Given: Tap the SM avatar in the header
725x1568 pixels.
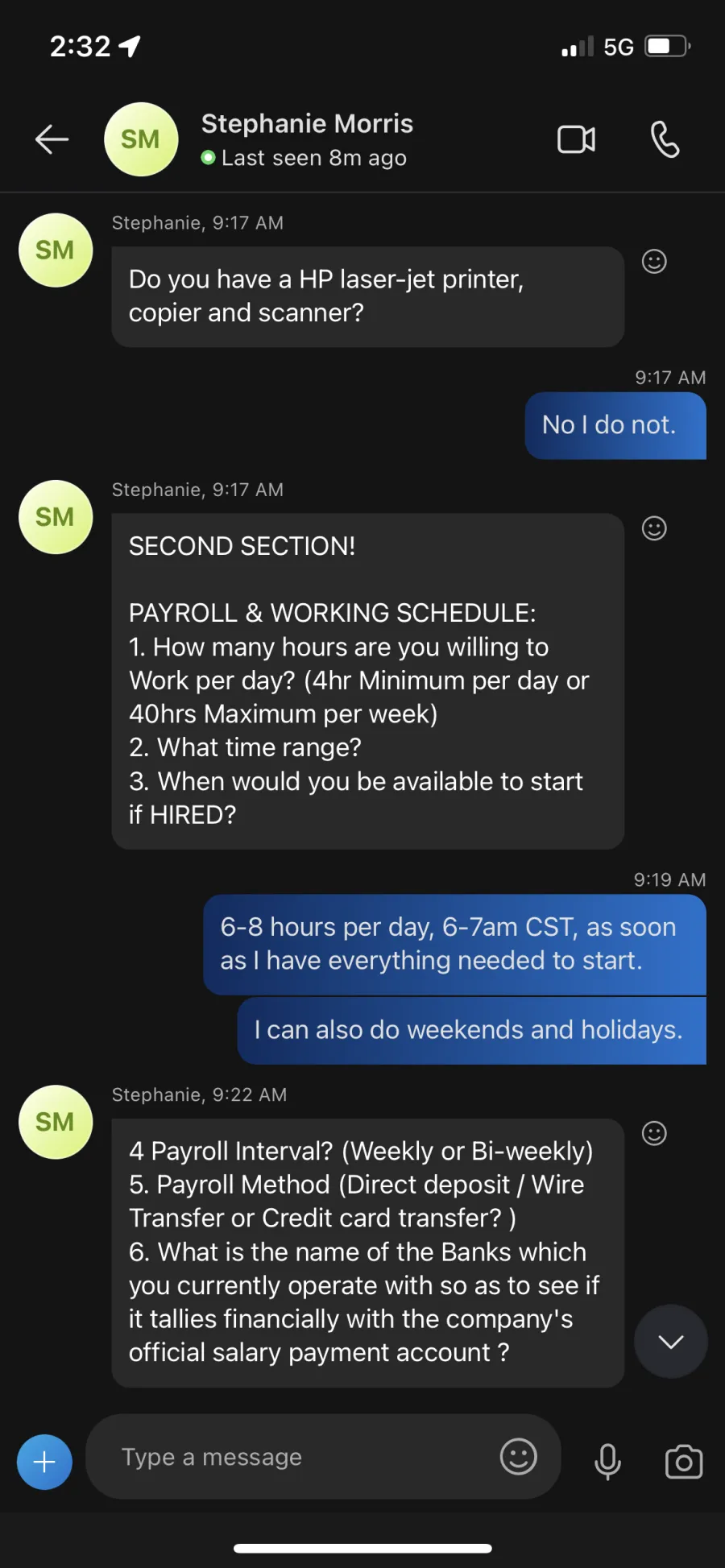Looking at the screenshot, I should [141, 139].
